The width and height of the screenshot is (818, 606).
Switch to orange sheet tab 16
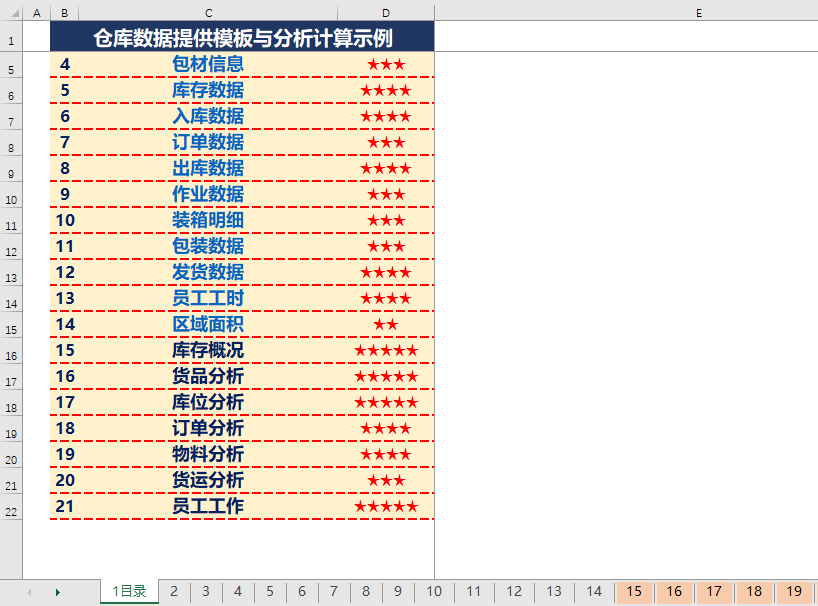674,591
